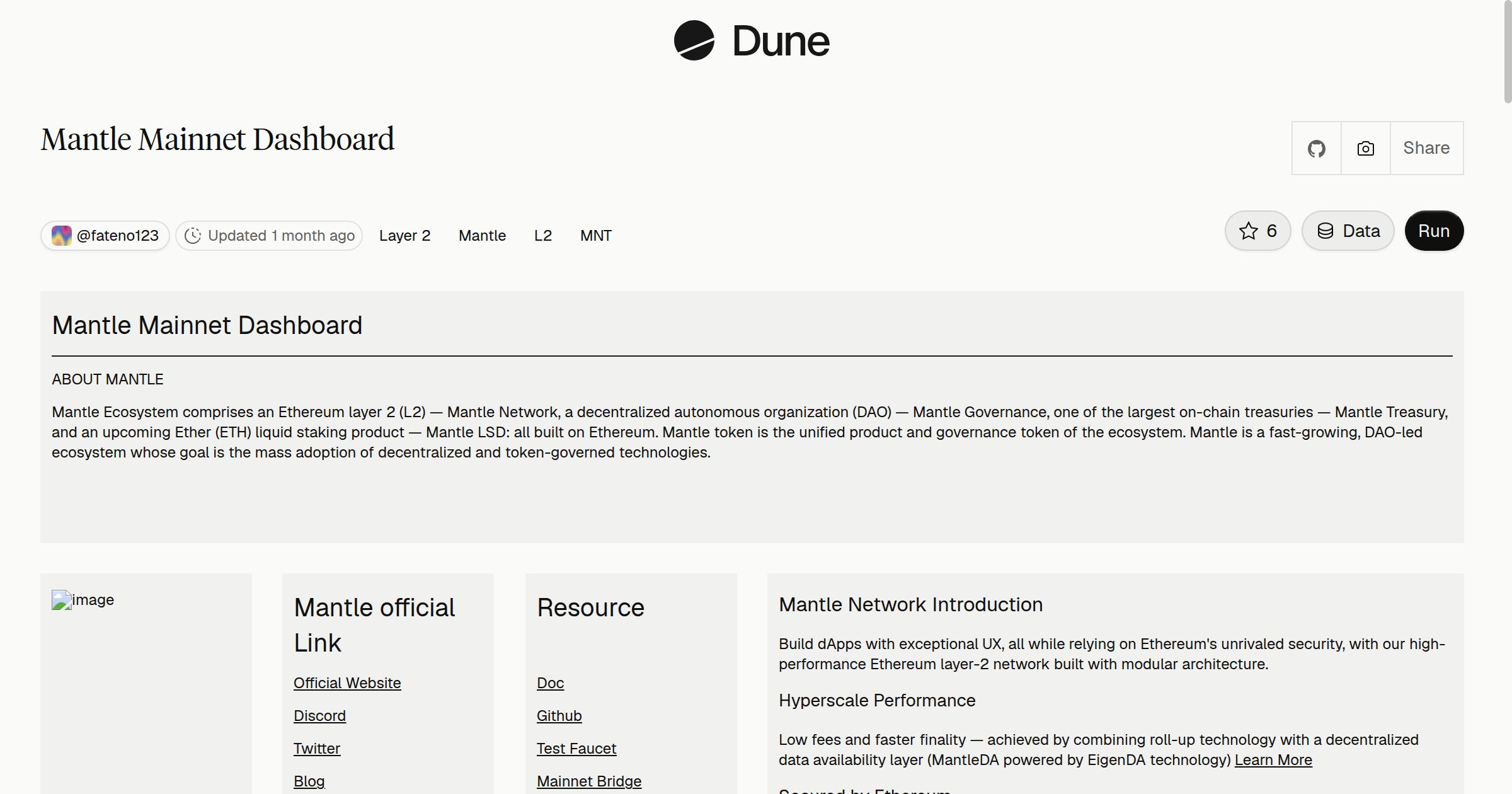Open the Discord link
The height and width of the screenshot is (794, 1512).
(x=319, y=716)
